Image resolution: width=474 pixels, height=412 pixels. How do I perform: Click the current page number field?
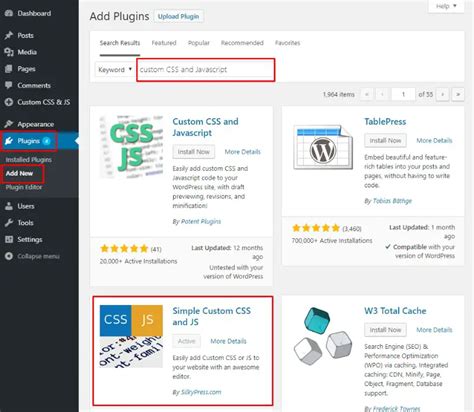coord(403,94)
